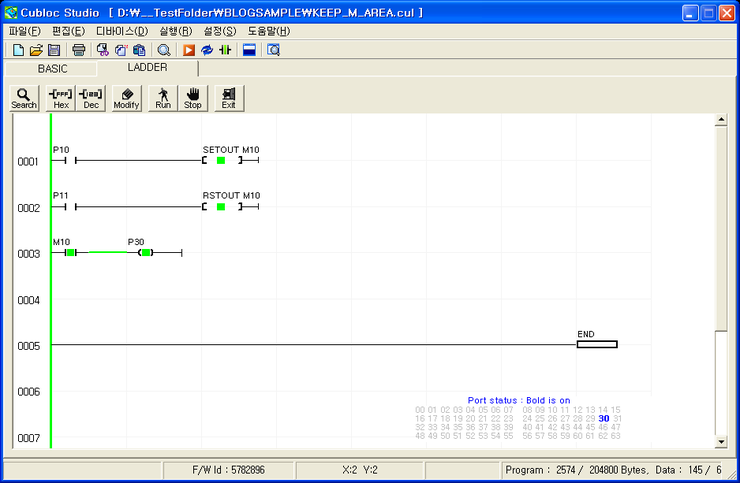Toggle Dec display mode
This screenshot has height=483, width=740.
[91, 98]
